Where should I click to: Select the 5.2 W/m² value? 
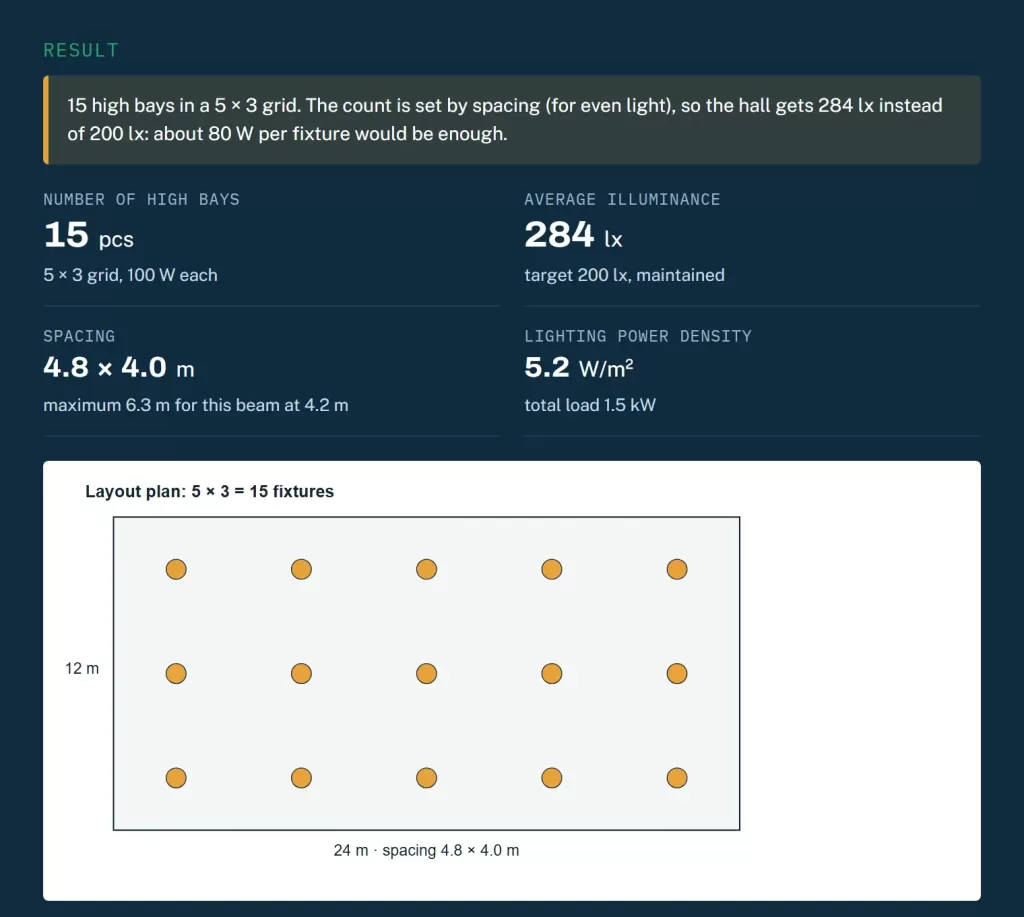579,368
